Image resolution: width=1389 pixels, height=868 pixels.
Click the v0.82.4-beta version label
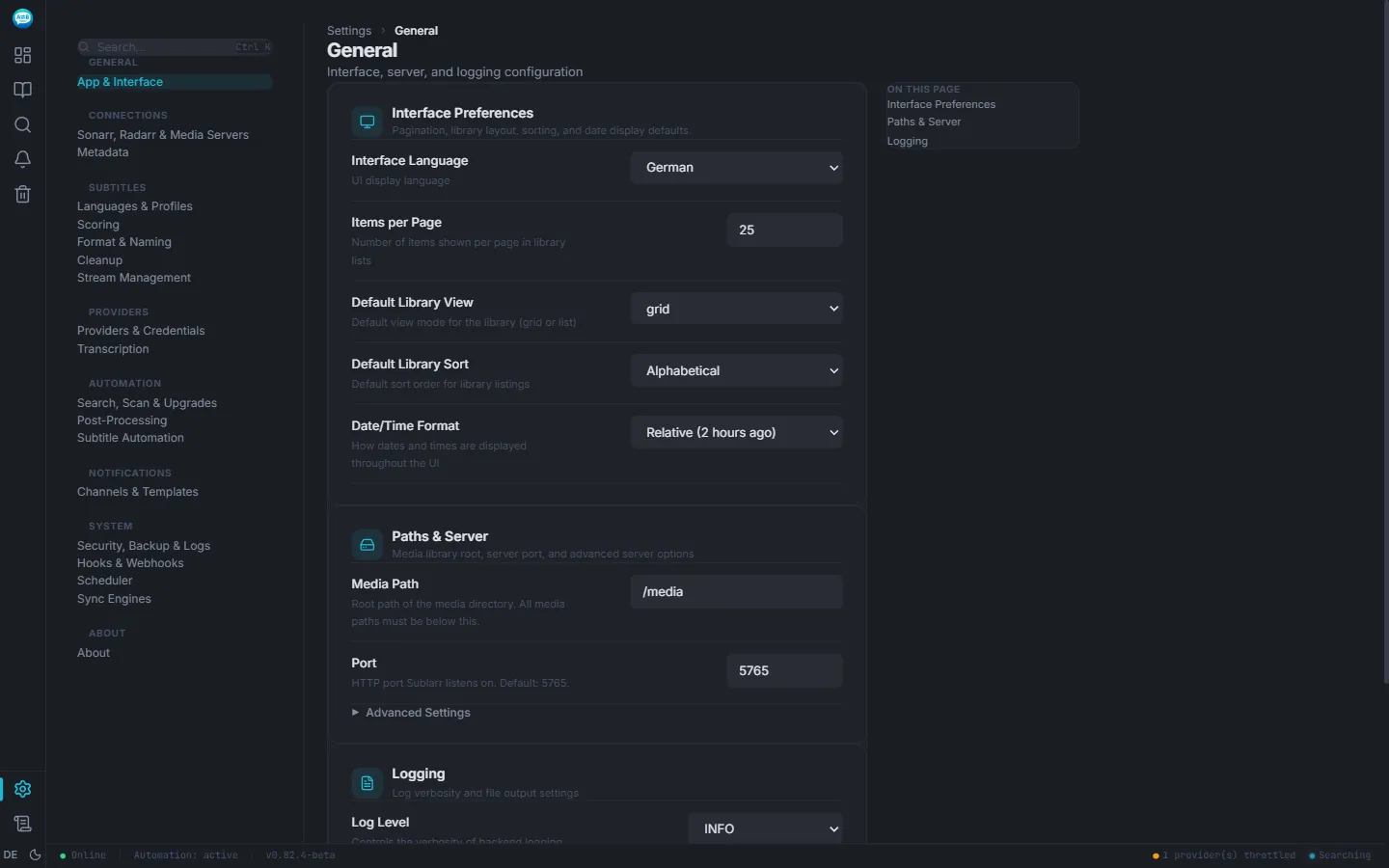301,855
